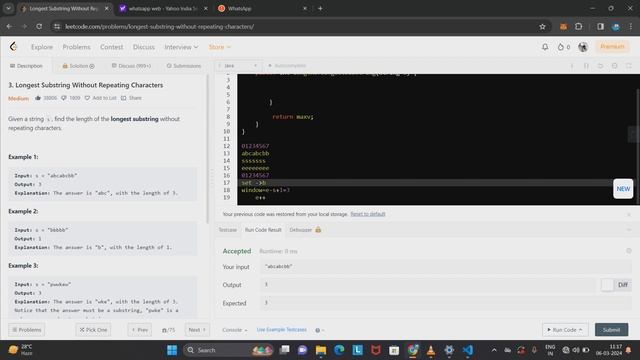Select the Description tab
The image size is (640, 360).
[x=26, y=66]
